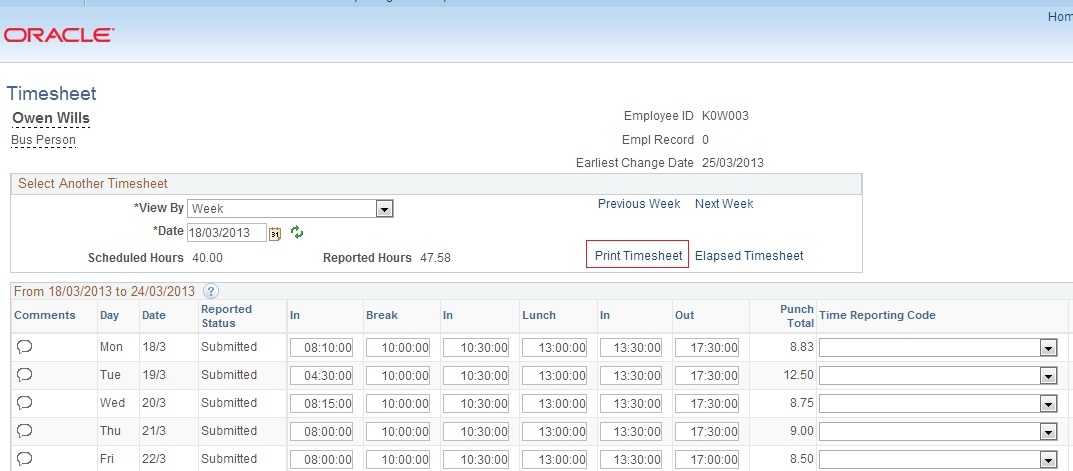This screenshot has width=1073, height=471.
Task: Click Employee ID value K0W003
Action: [x=725, y=116]
